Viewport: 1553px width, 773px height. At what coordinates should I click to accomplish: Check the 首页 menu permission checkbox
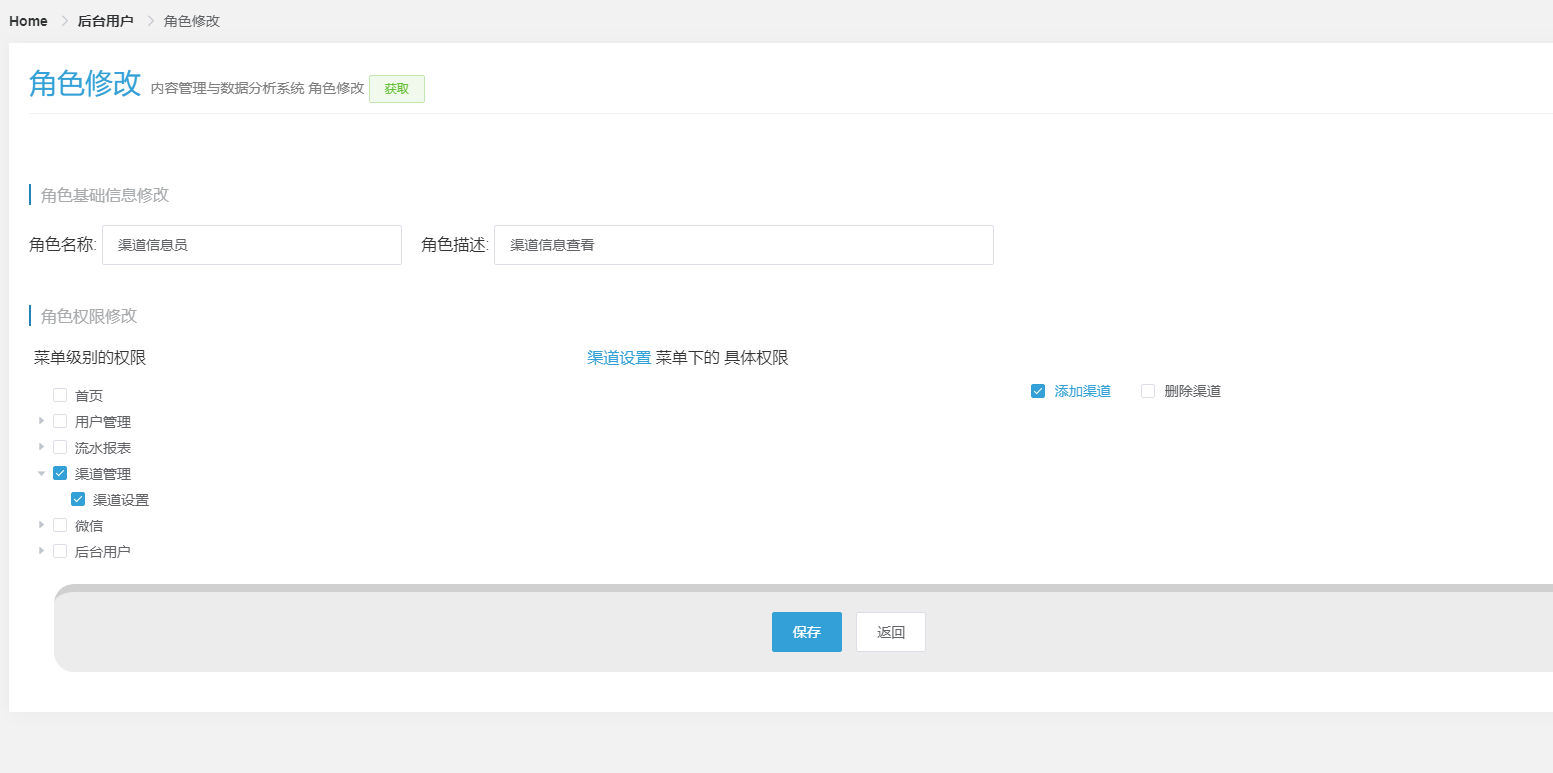point(60,395)
